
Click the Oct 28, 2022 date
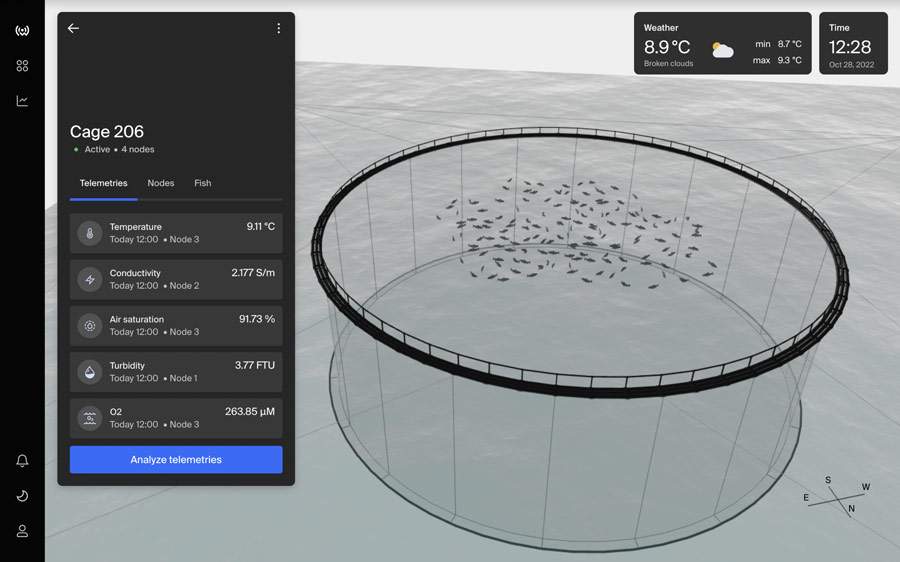tap(851, 65)
